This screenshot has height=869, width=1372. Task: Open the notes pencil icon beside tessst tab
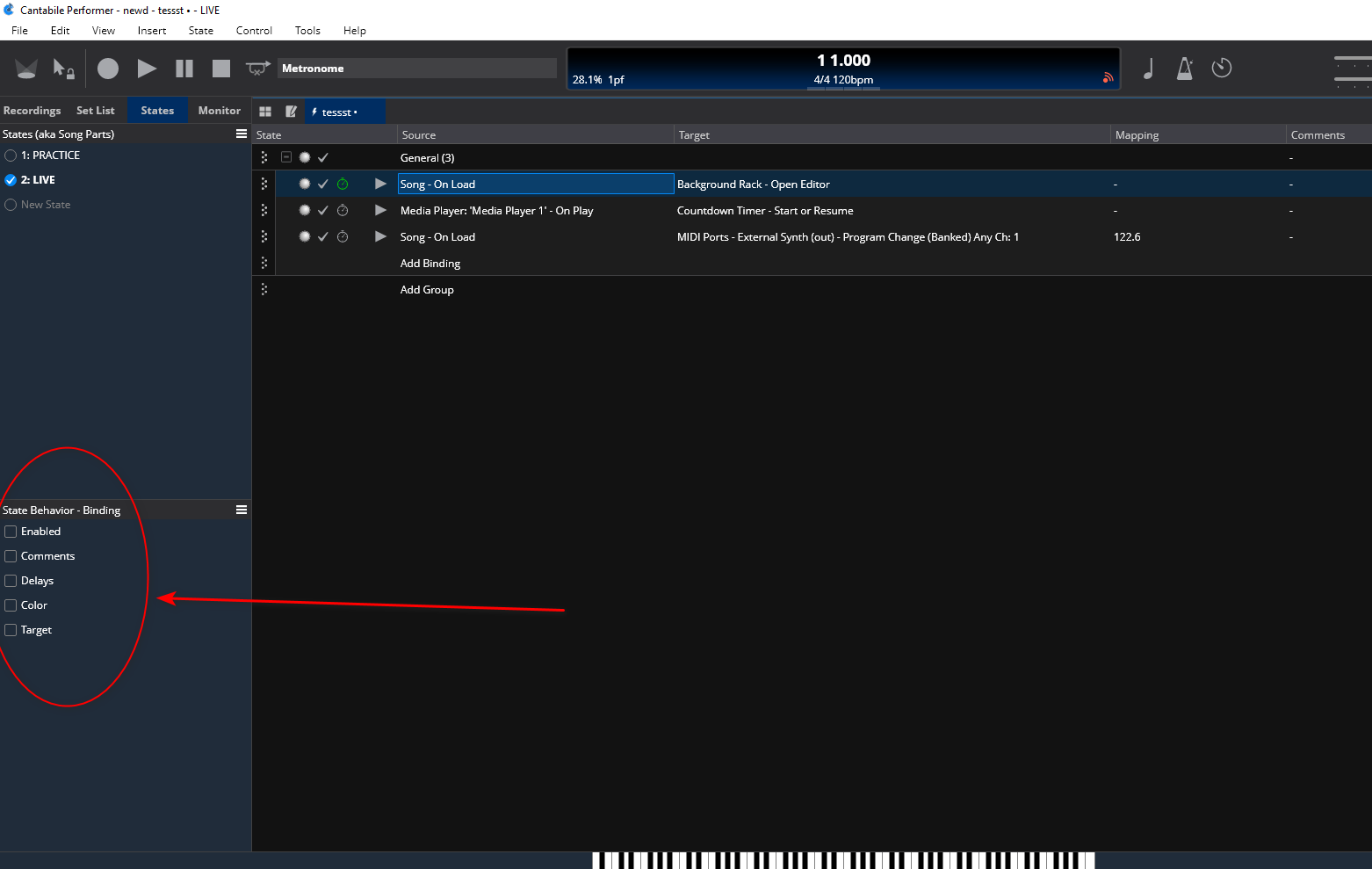click(291, 112)
